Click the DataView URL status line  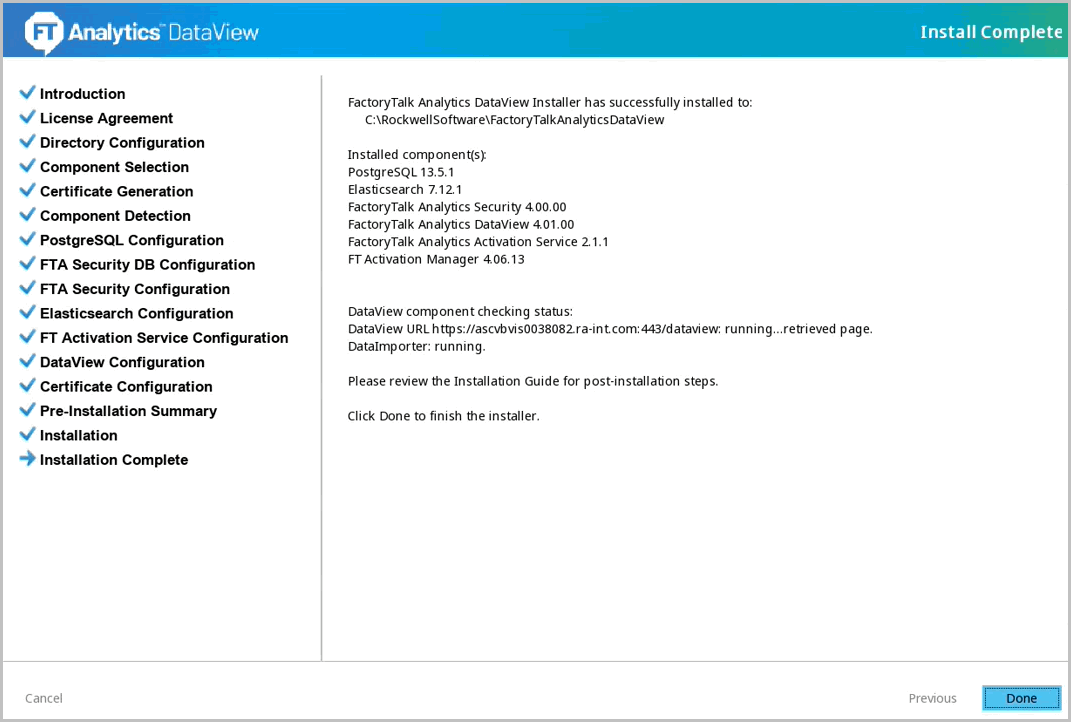coord(610,329)
